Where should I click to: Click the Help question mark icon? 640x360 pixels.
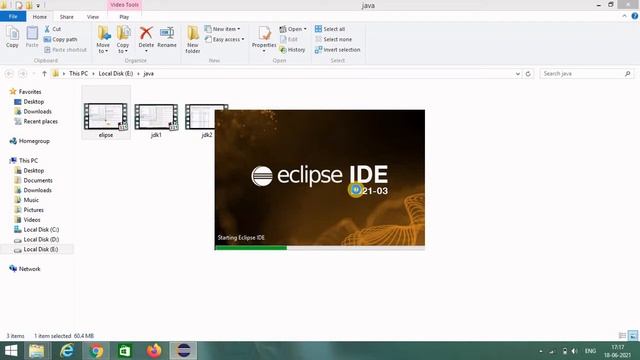point(635,16)
